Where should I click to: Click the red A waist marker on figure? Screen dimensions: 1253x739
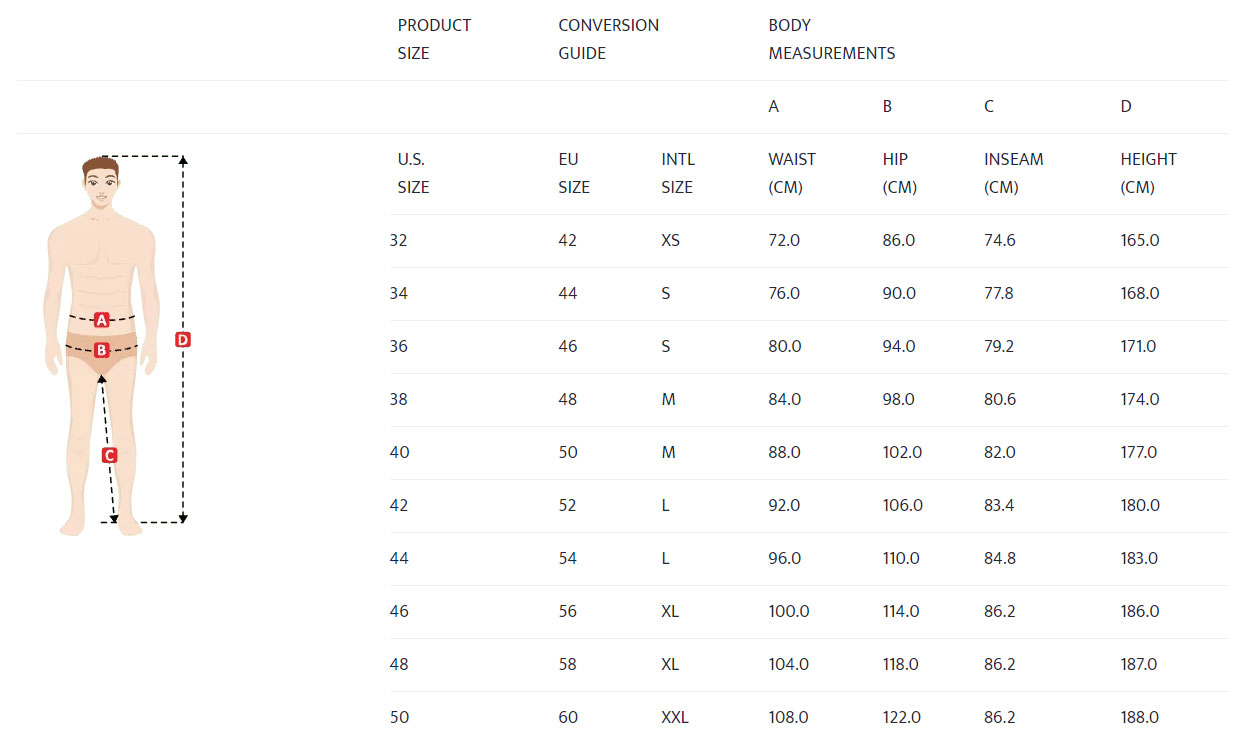click(101, 320)
